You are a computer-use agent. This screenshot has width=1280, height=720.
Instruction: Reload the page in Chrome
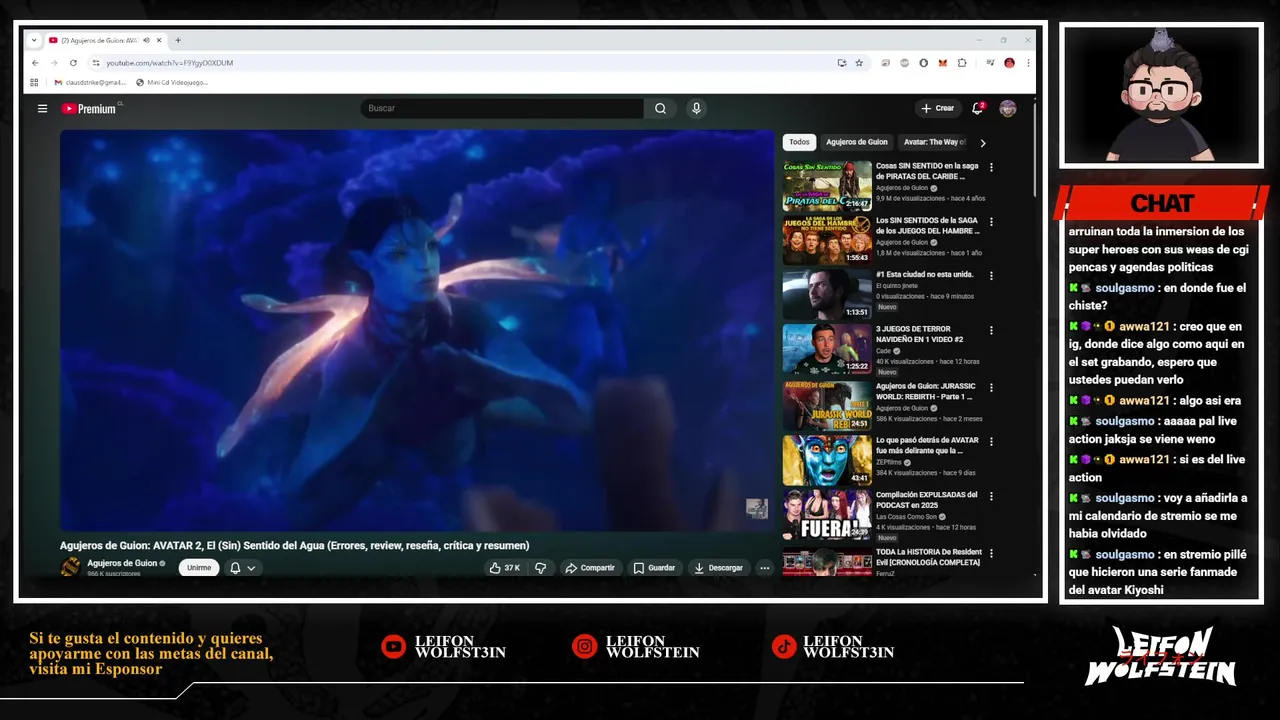(73, 63)
